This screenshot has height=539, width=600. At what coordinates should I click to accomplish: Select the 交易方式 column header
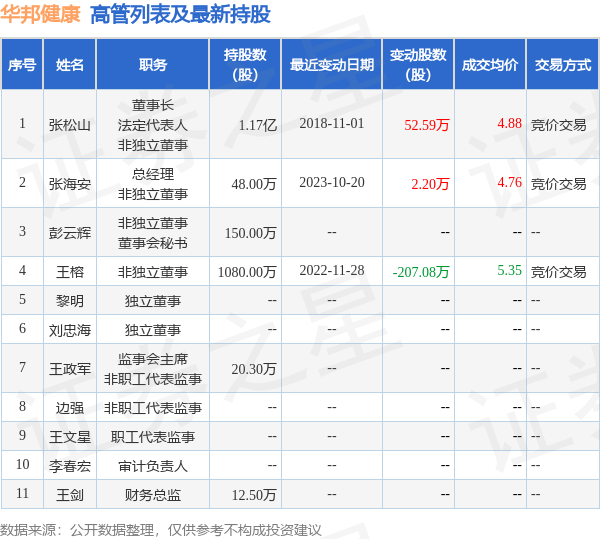(x=563, y=65)
